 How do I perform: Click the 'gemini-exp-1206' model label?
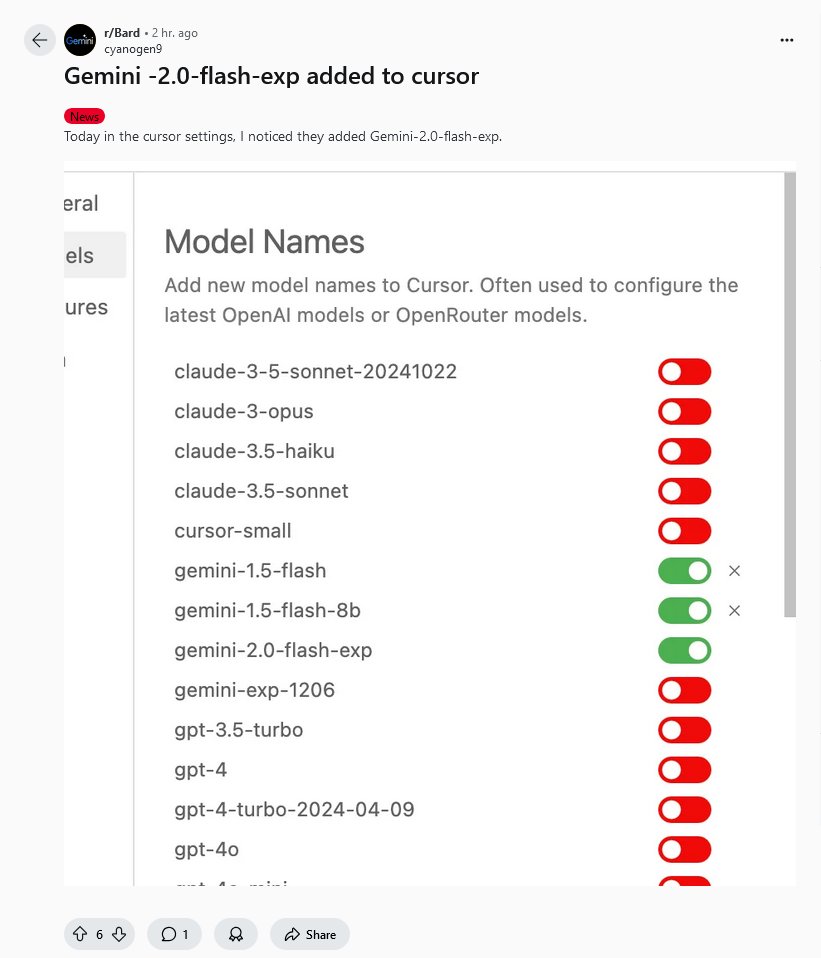pyautogui.click(x=254, y=690)
